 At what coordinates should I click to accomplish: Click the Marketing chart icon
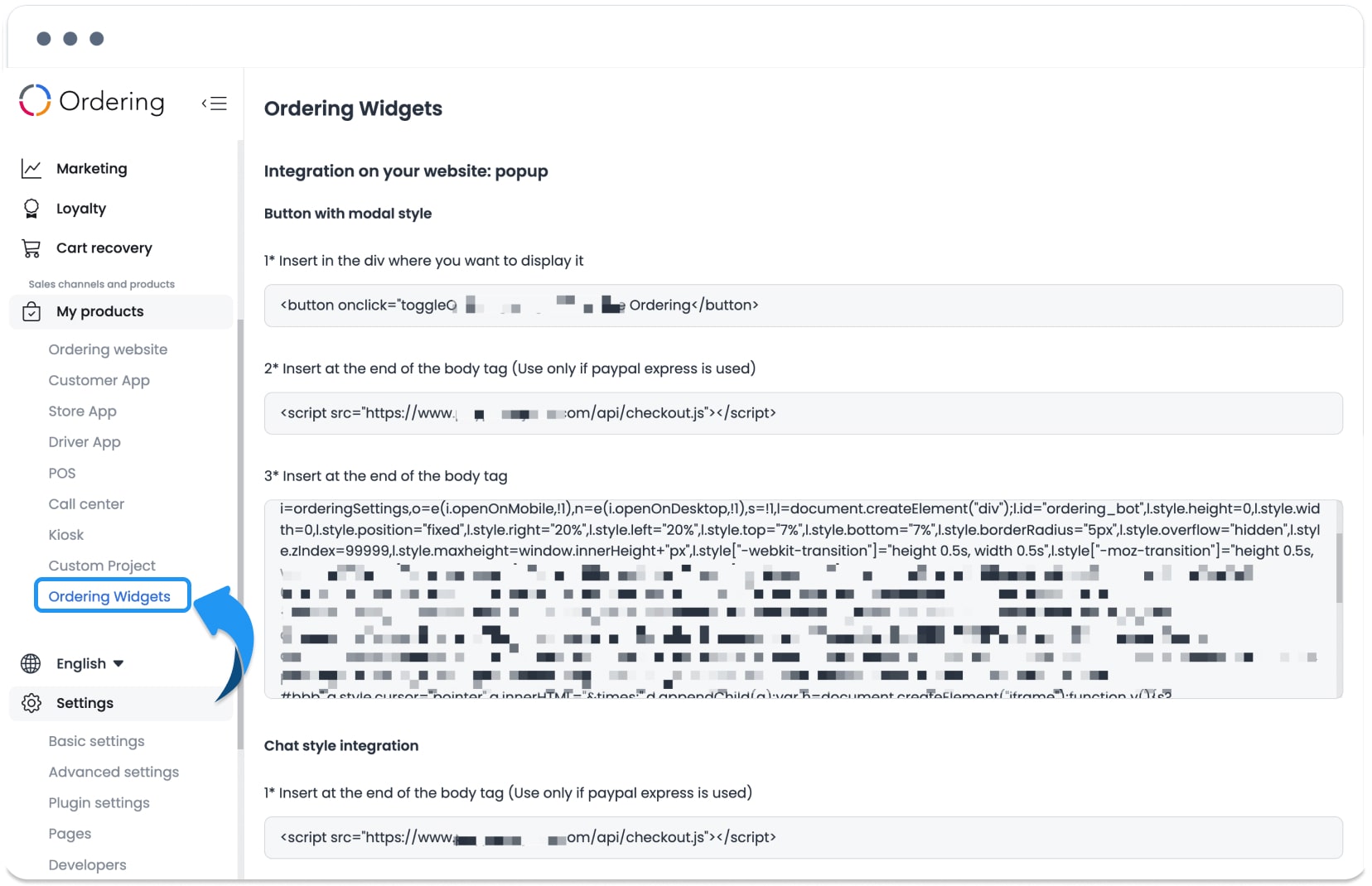[x=31, y=169]
